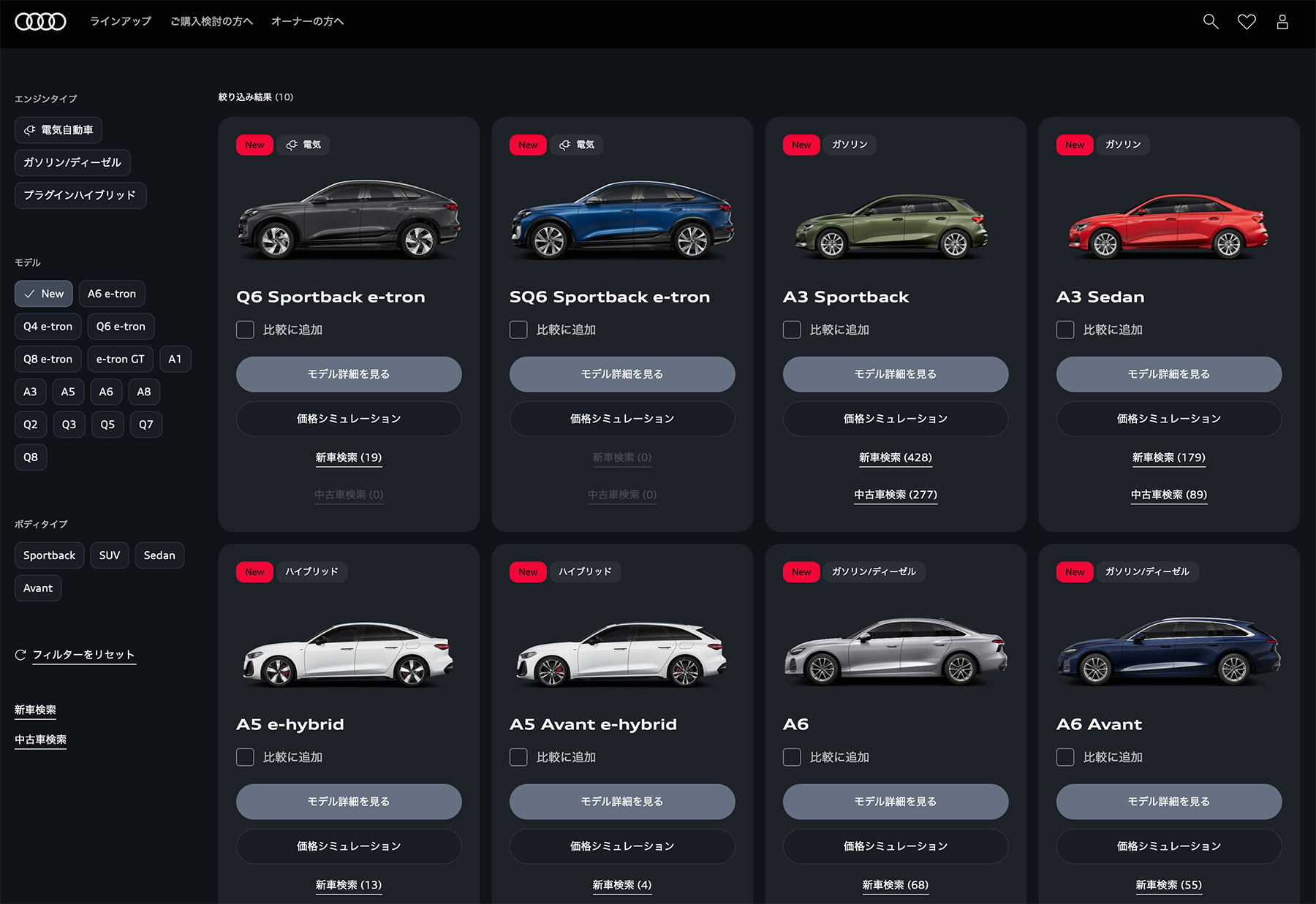The width and height of the screenshot is (1316, 904).
Task: Open 新車検索 (428) for A3 Sportback
Action: point(896,457)
